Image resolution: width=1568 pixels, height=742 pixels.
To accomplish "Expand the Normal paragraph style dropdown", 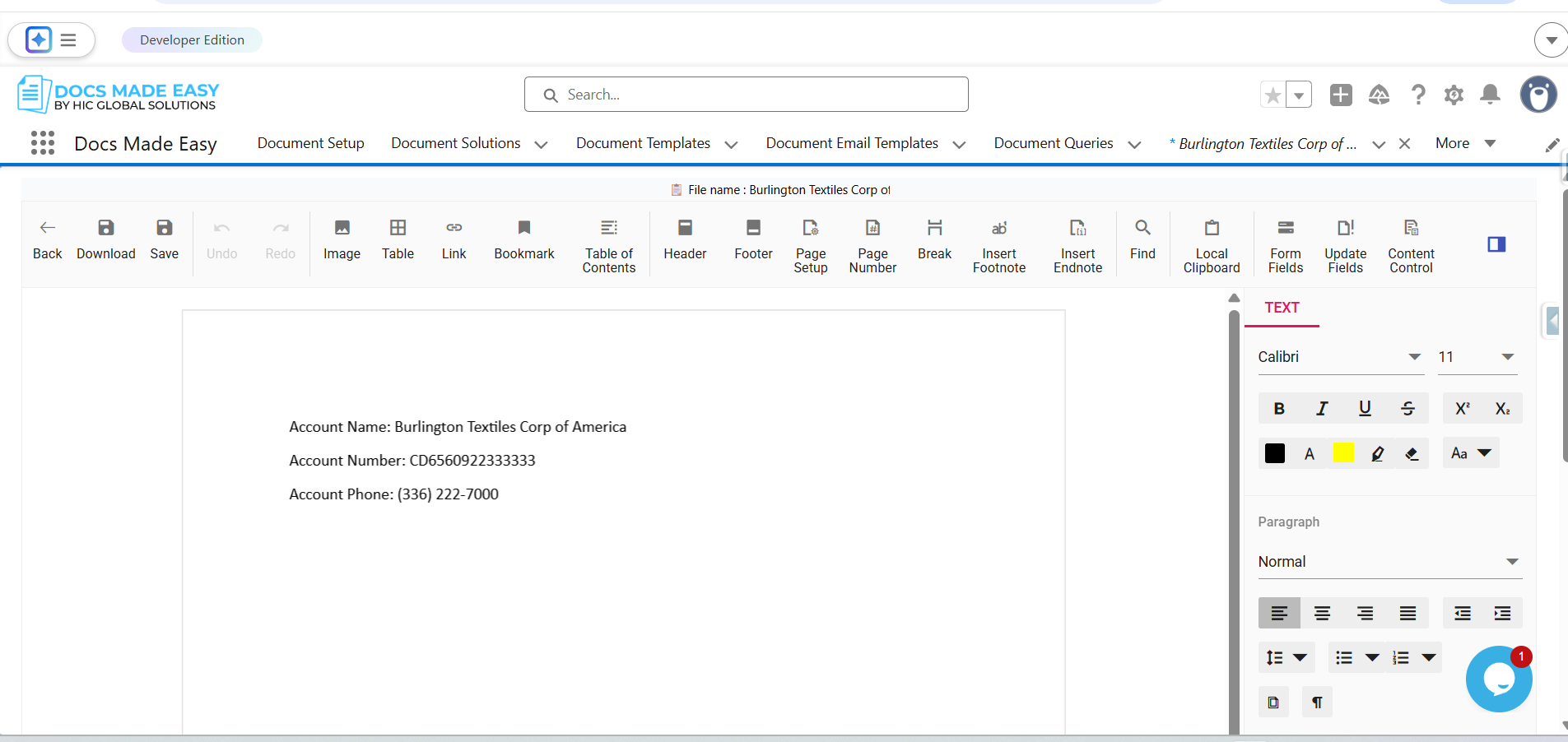I will (1388, 562).
